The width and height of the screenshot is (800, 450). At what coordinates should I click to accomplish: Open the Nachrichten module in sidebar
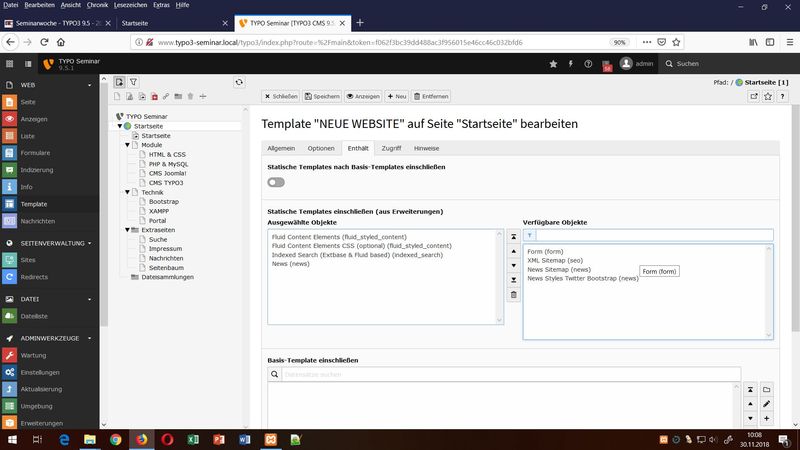coord(38,221)
